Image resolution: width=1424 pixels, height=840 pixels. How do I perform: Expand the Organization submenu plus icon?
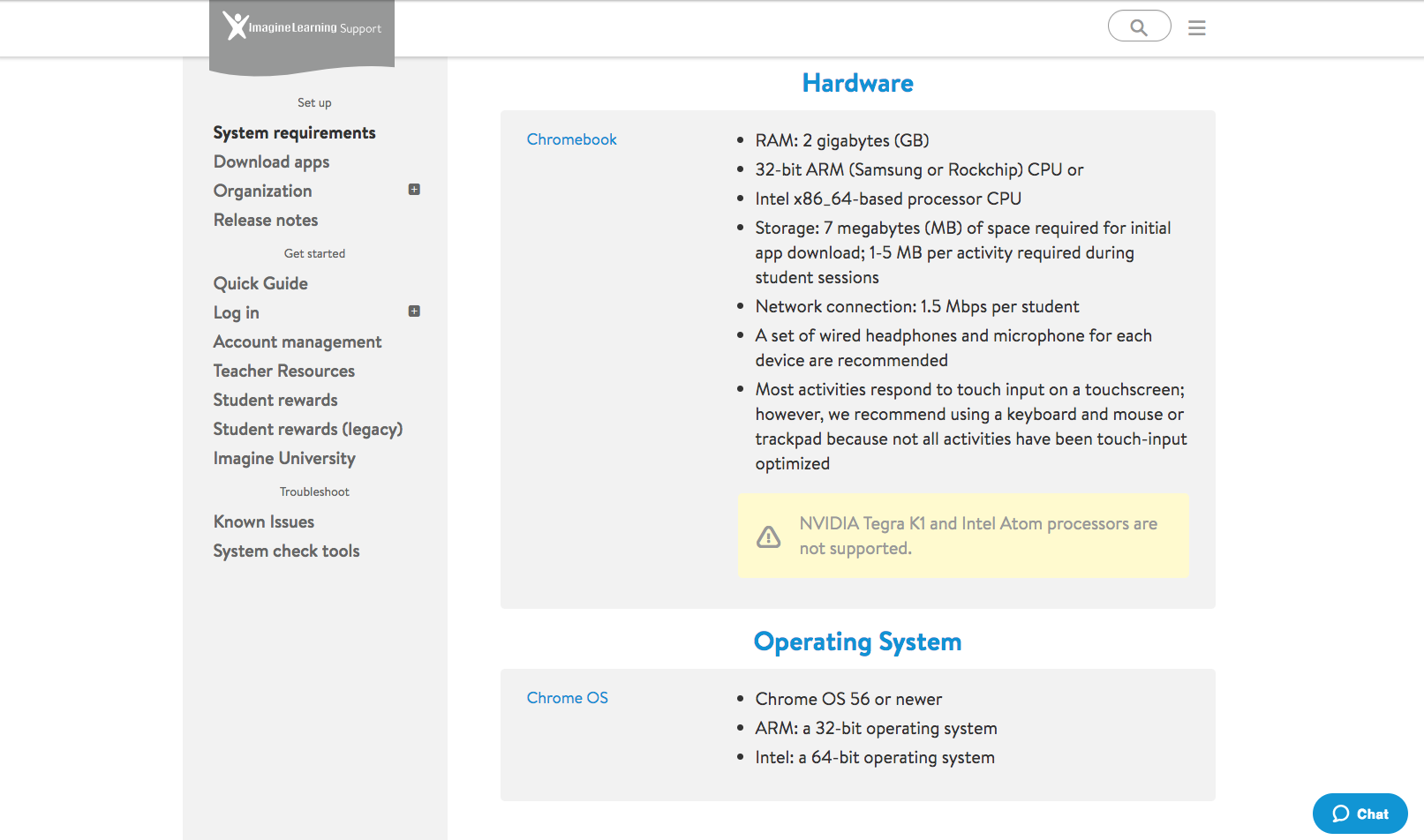(414, 190)
